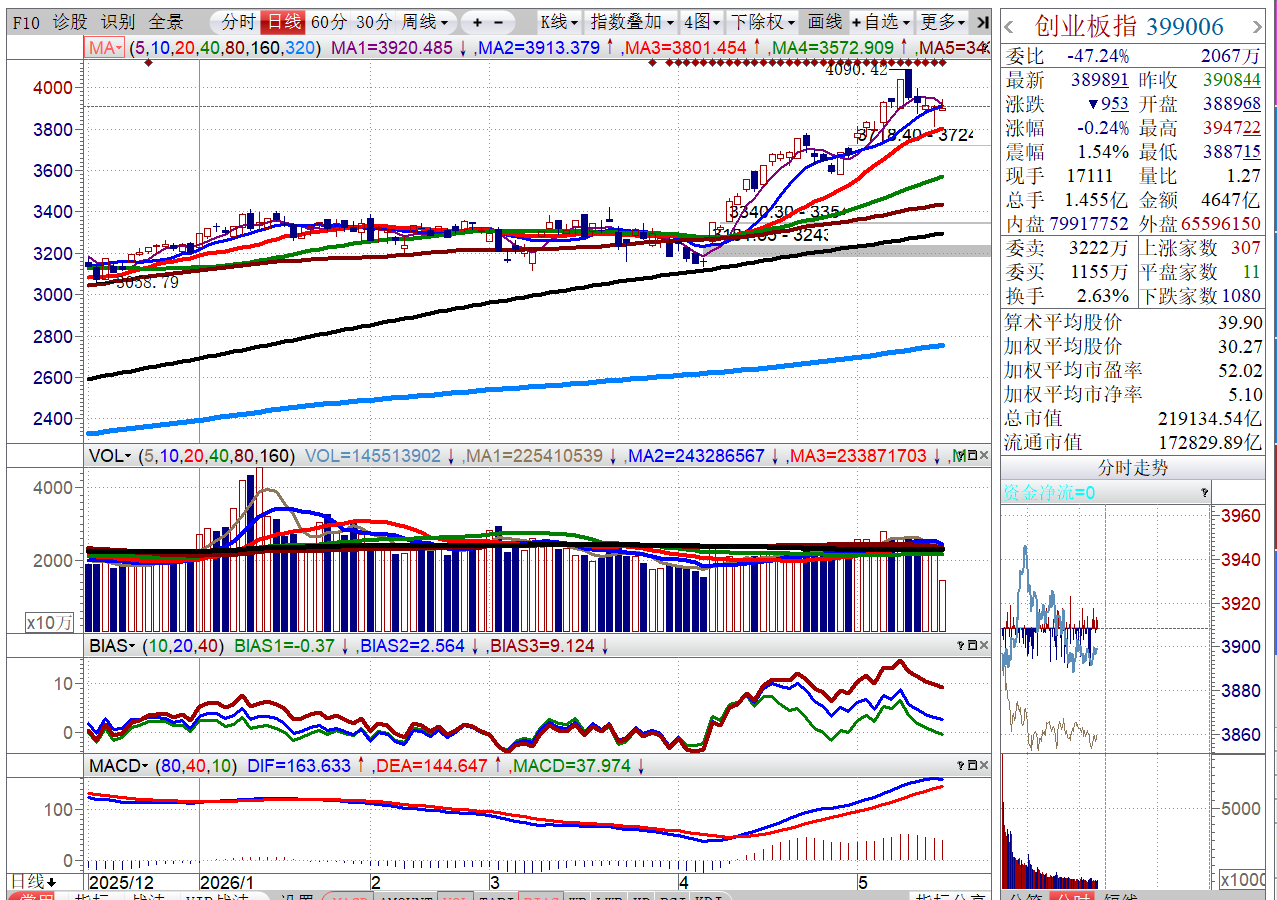Open the MA indicator selector dropdown
This screenshot has width=1277, height=900.
pos(105,47)
